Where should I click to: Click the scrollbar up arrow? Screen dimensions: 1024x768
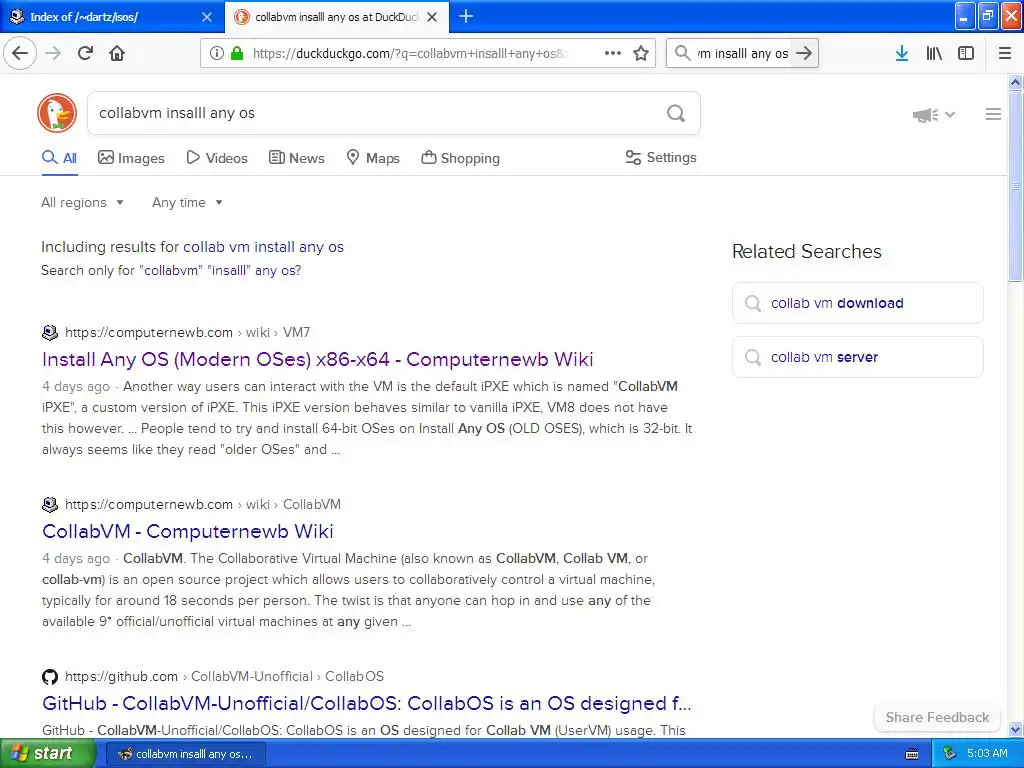click(1015, 82)
